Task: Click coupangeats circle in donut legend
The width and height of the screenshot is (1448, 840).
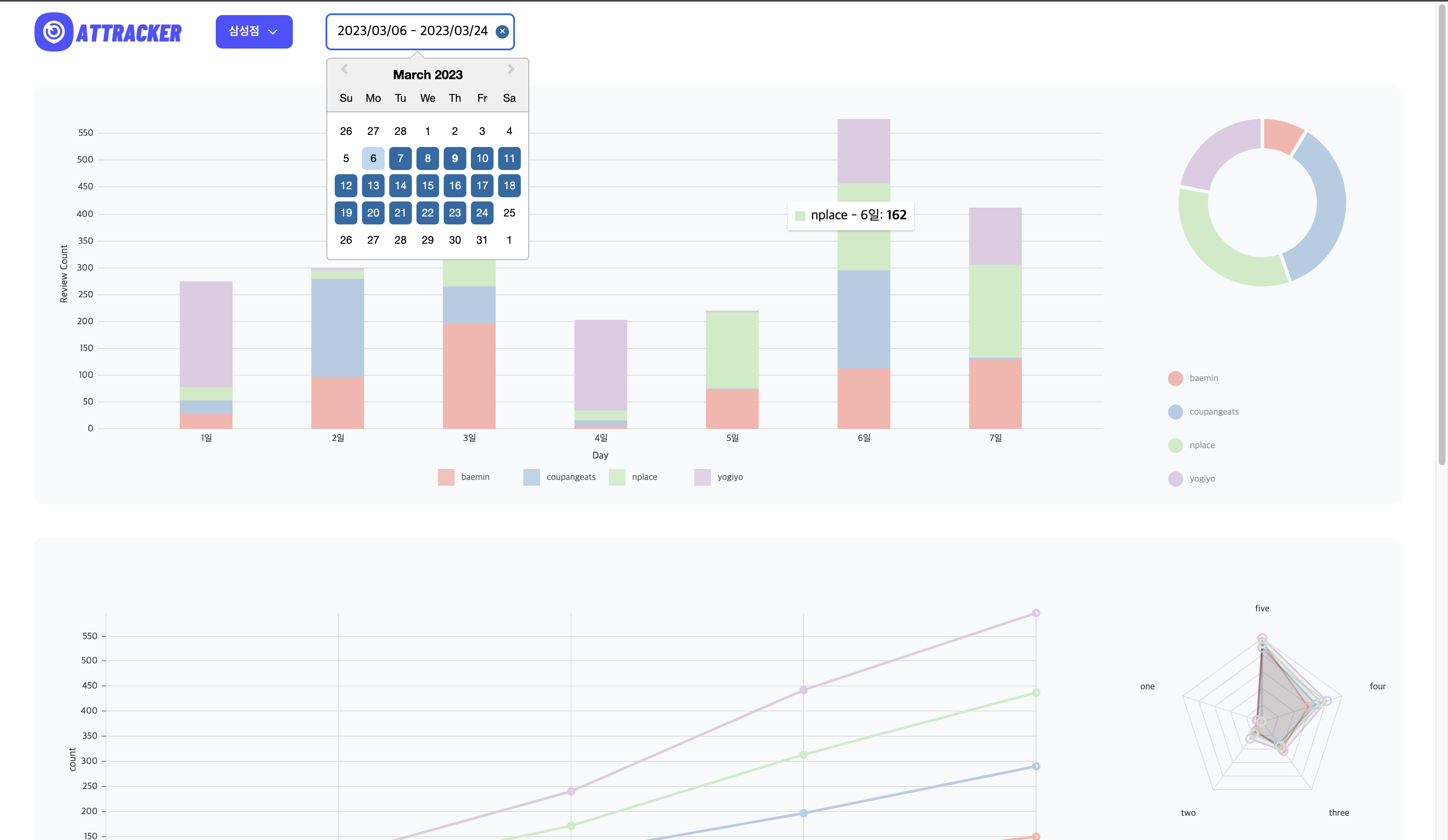Action: (1176, 412)
